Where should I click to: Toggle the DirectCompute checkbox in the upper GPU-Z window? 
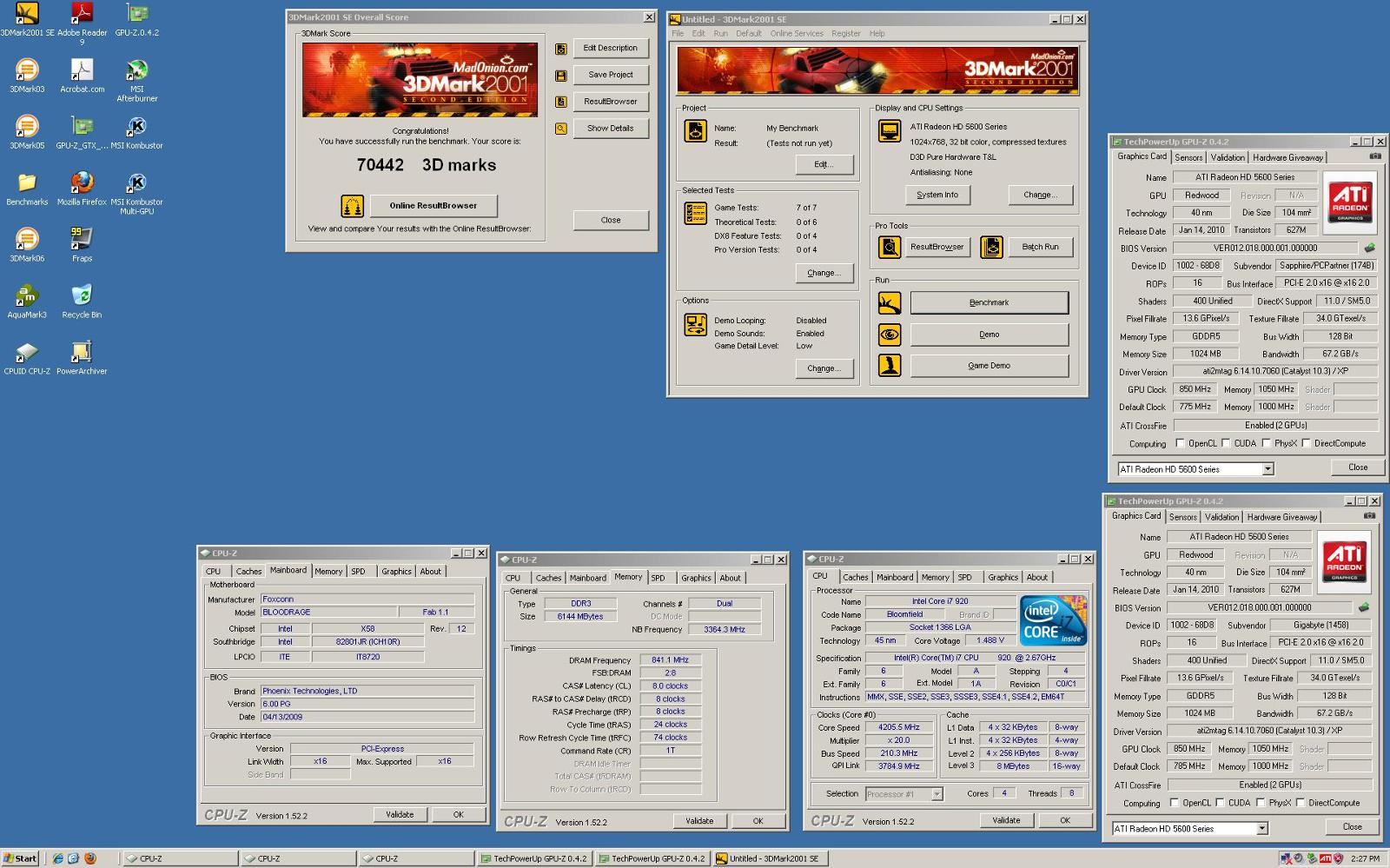(1306, 443)
